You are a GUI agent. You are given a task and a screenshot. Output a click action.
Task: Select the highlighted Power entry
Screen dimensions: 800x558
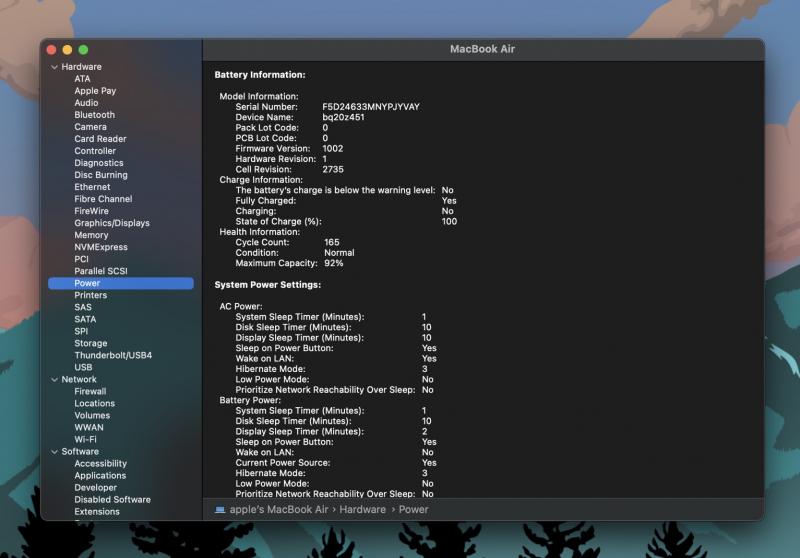tap(121, 283)
